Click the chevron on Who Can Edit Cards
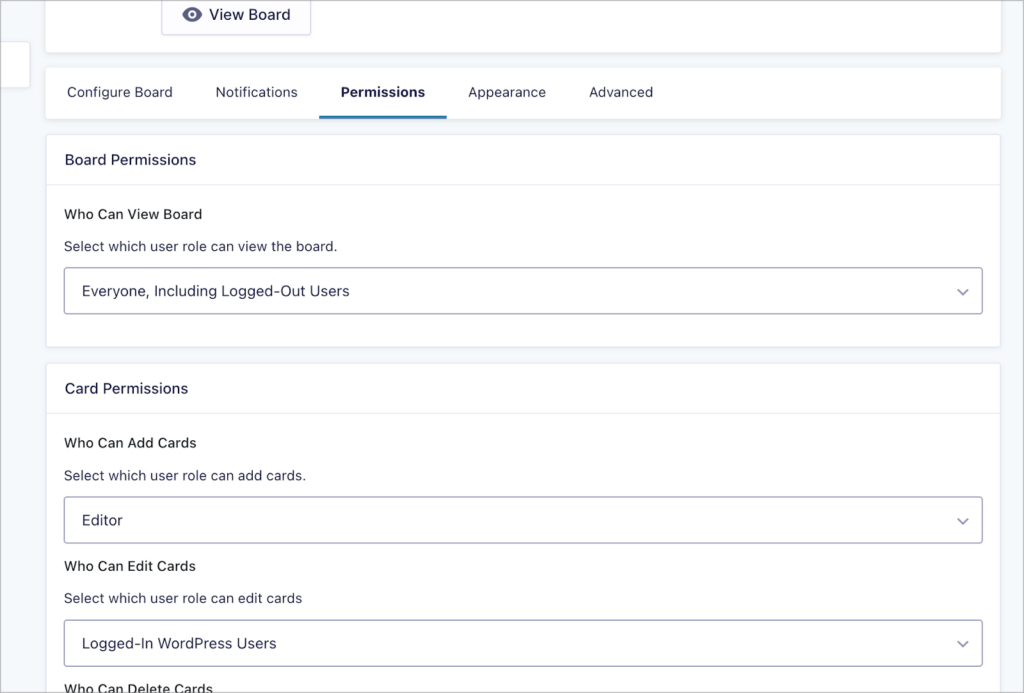This screenshot has height=693, width=1024. pyautogui.click(x=962, y=643)
